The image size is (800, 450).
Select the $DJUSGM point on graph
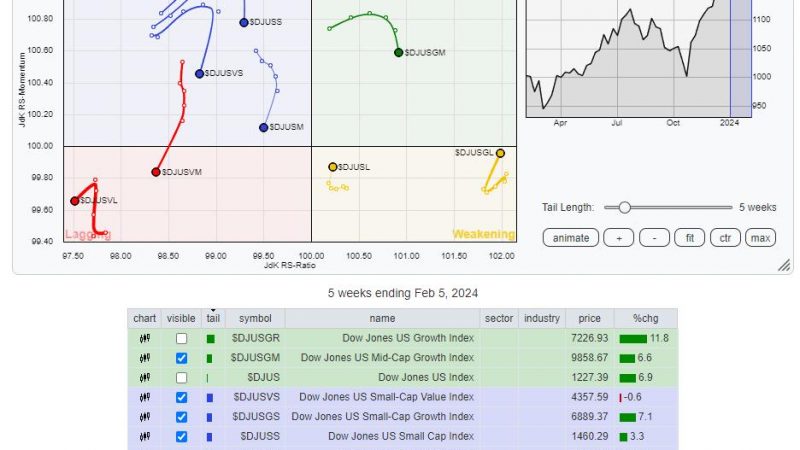[x=398, y=53]
